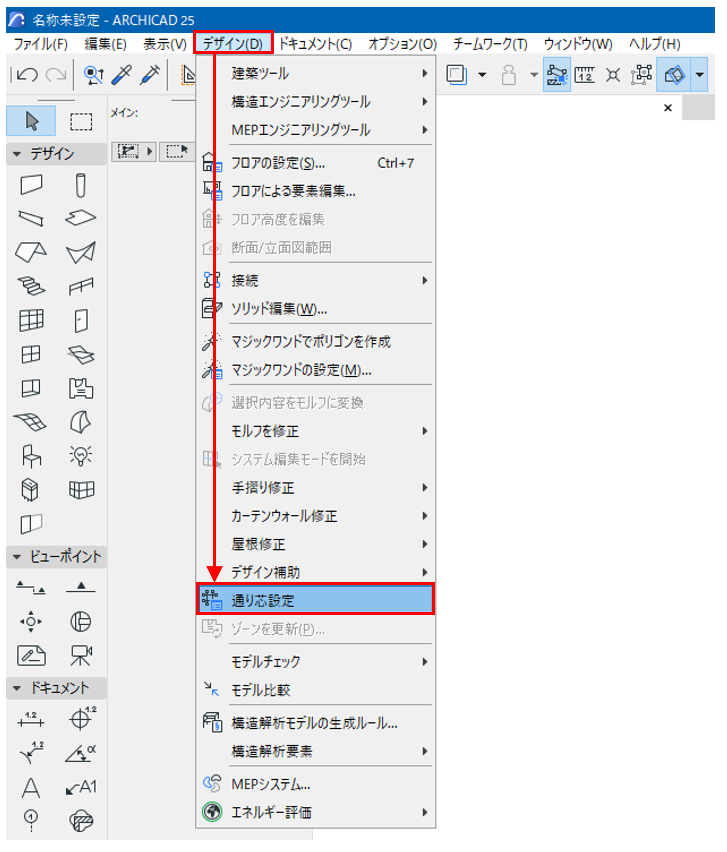This screenshot has height=852, width=727.
Task: Open 構造解析モデルの生成ルール entry
Action: 316,723
